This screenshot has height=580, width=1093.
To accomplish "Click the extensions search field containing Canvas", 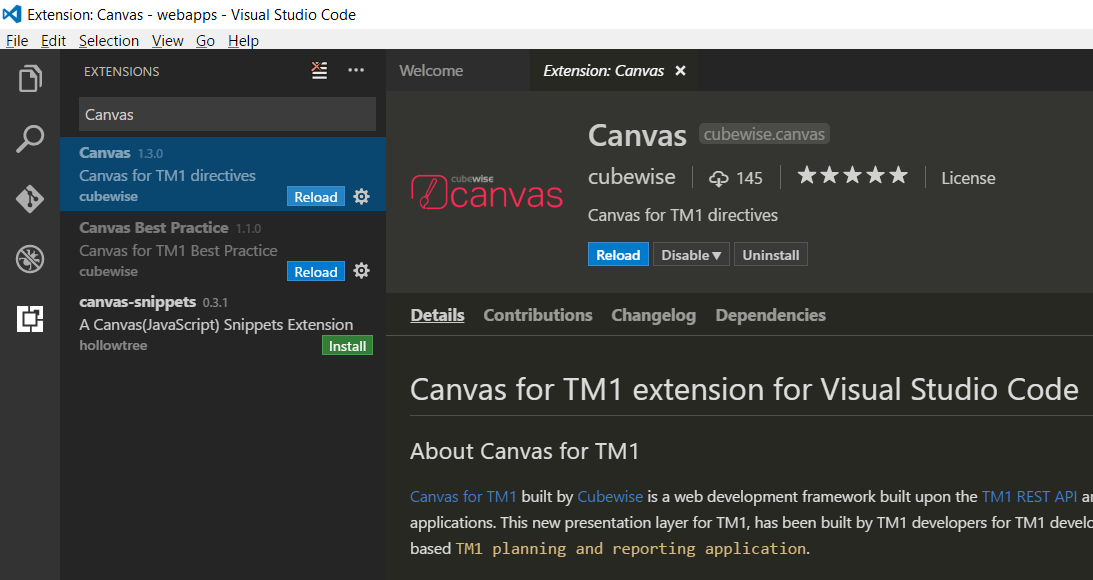I will 227,114.
